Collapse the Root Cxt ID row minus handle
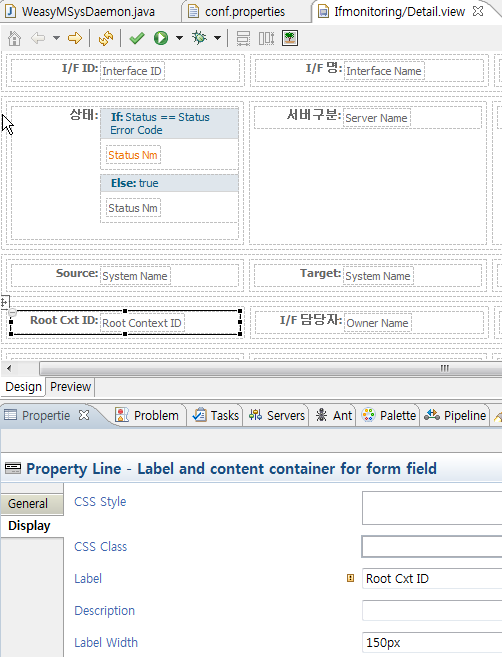502x657 pixels. [12, 312]
